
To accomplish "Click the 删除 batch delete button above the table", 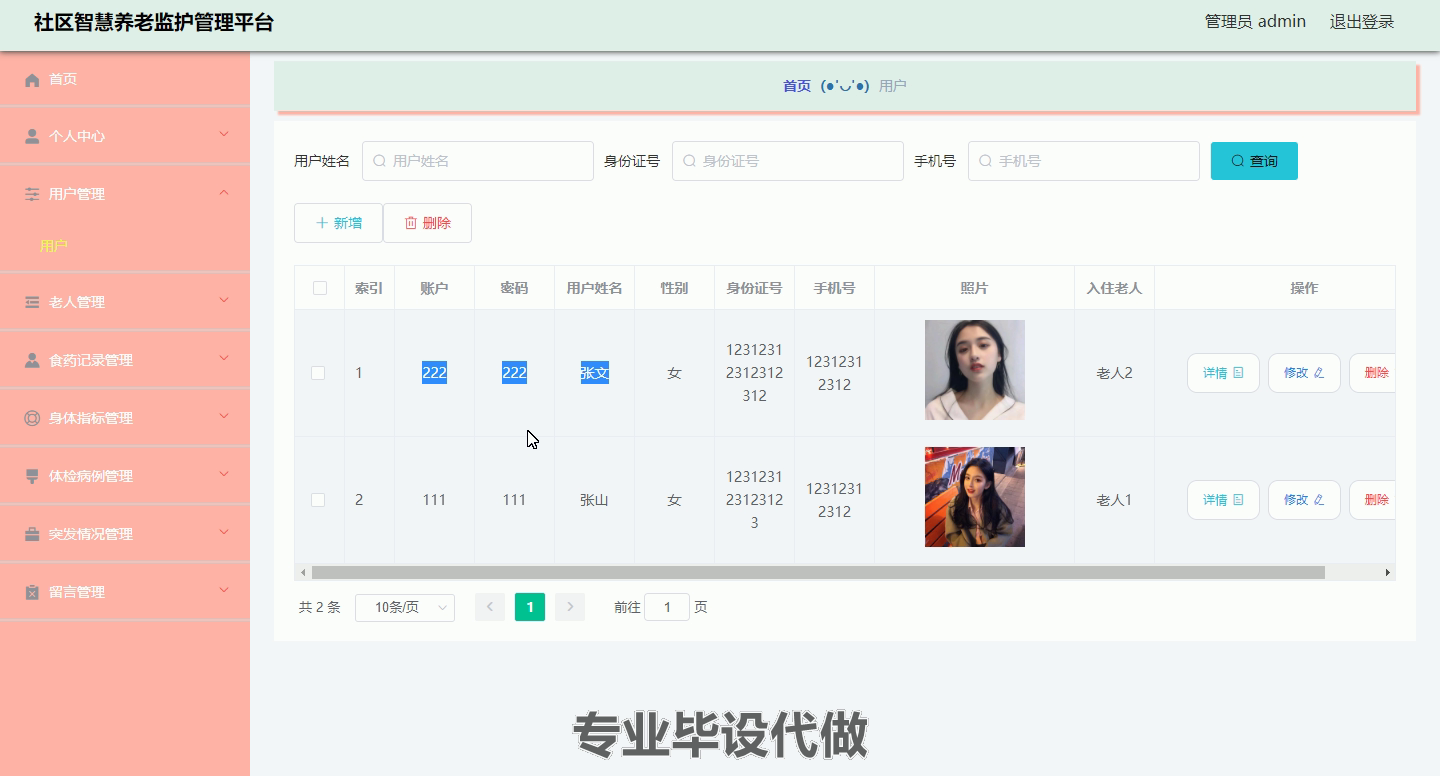I will click(x=427, y=223).
